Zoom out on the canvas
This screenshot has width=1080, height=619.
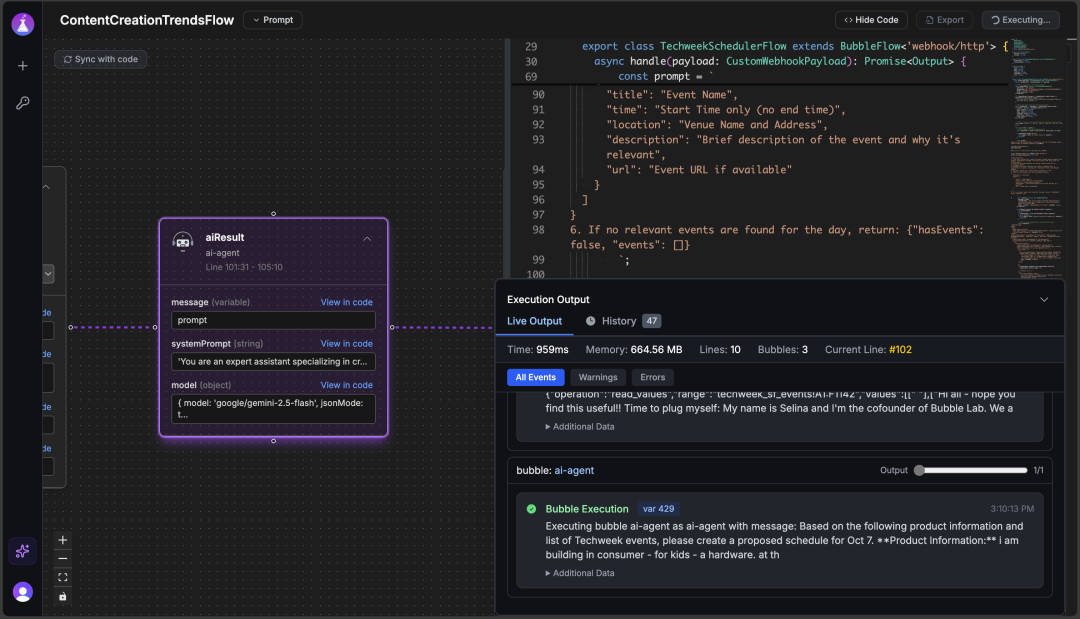(x=63, y=558)
